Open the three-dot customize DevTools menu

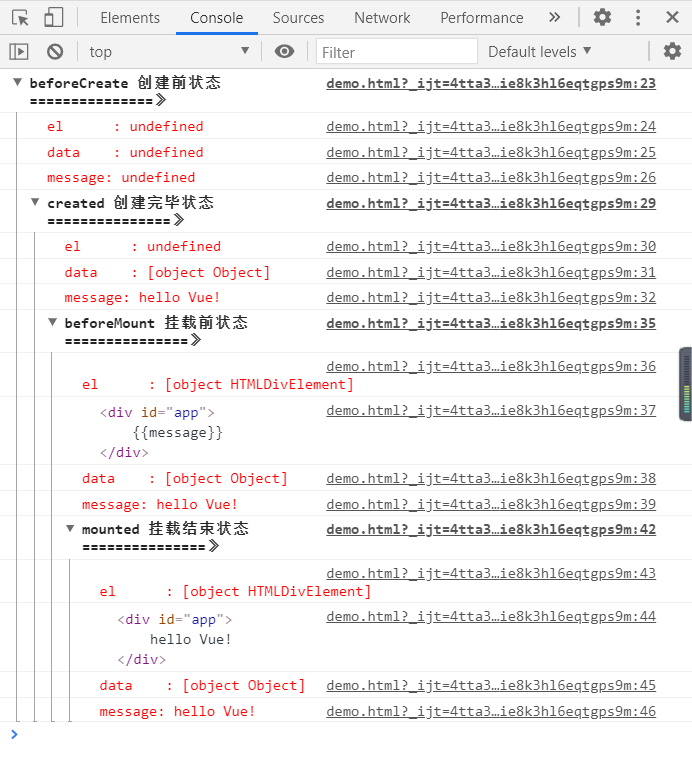[x=638, y=17]
